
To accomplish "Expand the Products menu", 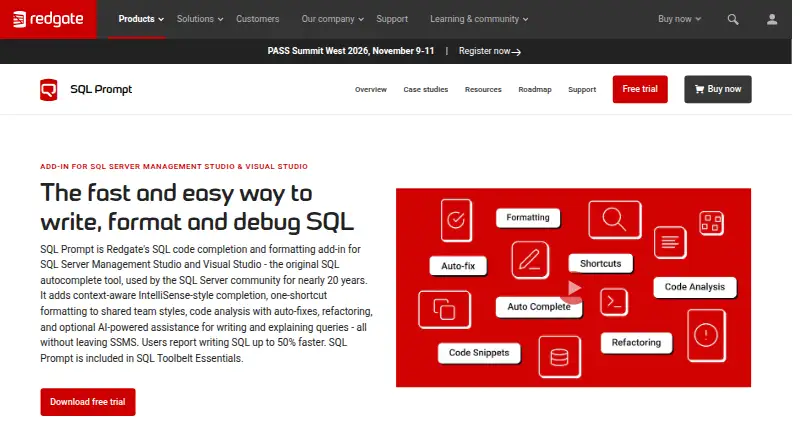I will tap(141, 19).
